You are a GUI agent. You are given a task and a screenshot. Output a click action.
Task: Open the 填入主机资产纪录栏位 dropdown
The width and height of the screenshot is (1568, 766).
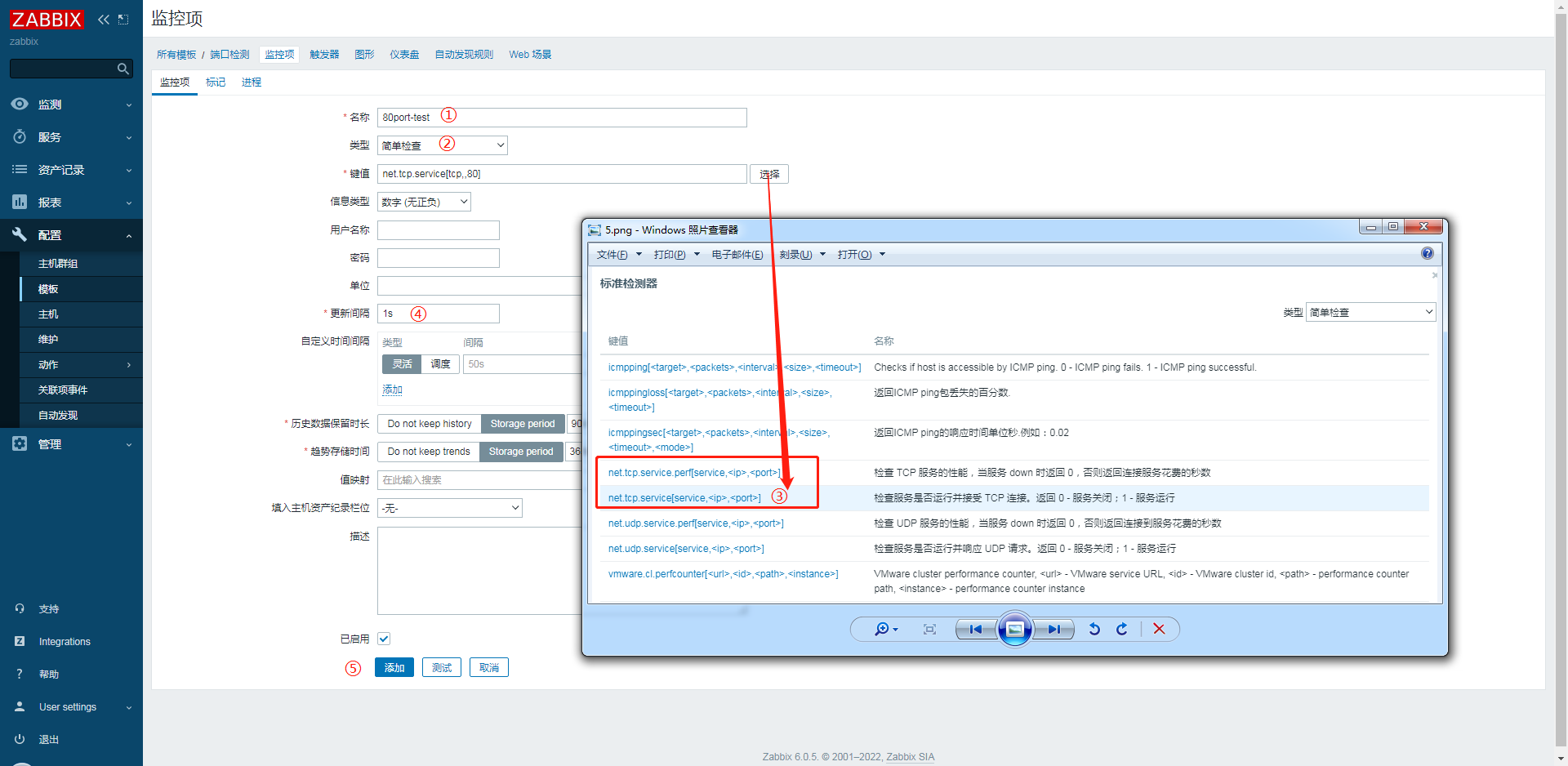coord(450,508)
